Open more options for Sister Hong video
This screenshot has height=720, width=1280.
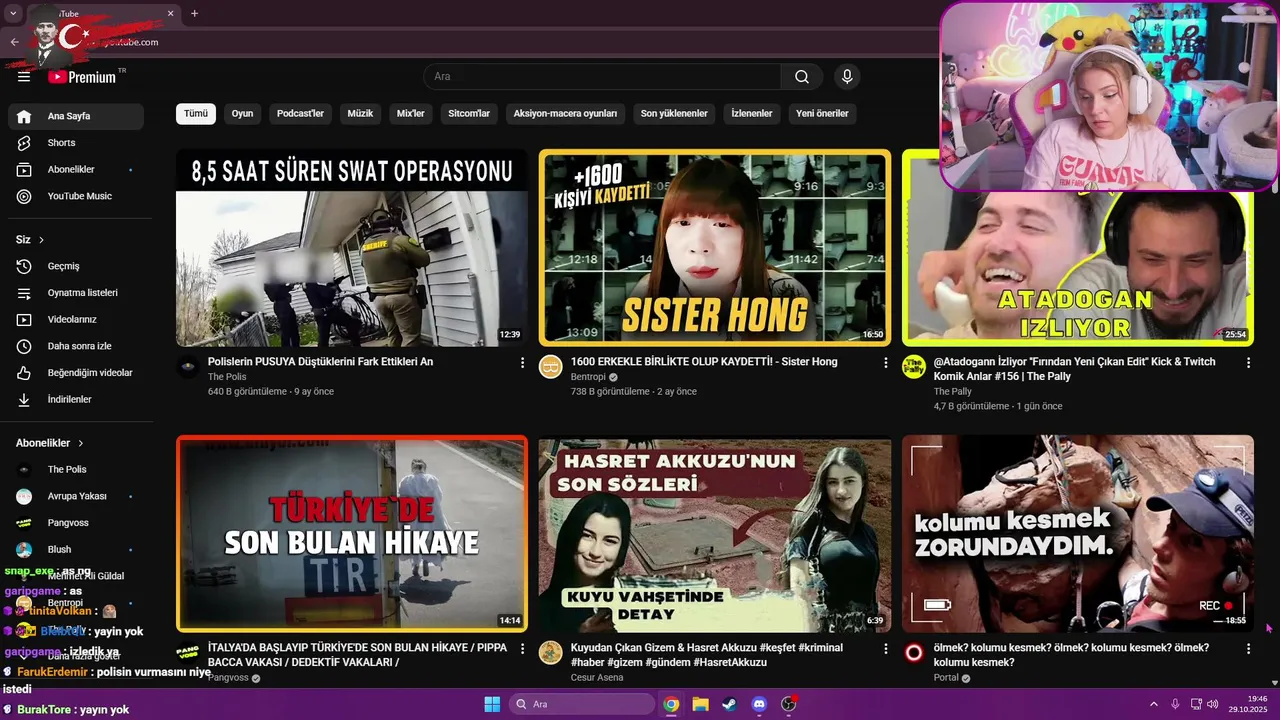(885, 363)
